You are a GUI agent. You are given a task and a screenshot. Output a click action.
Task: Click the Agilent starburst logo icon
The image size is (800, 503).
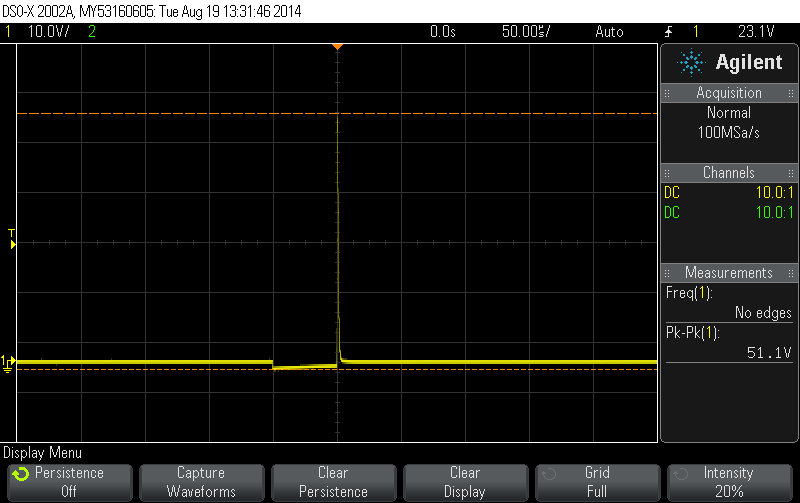(691, 63)
